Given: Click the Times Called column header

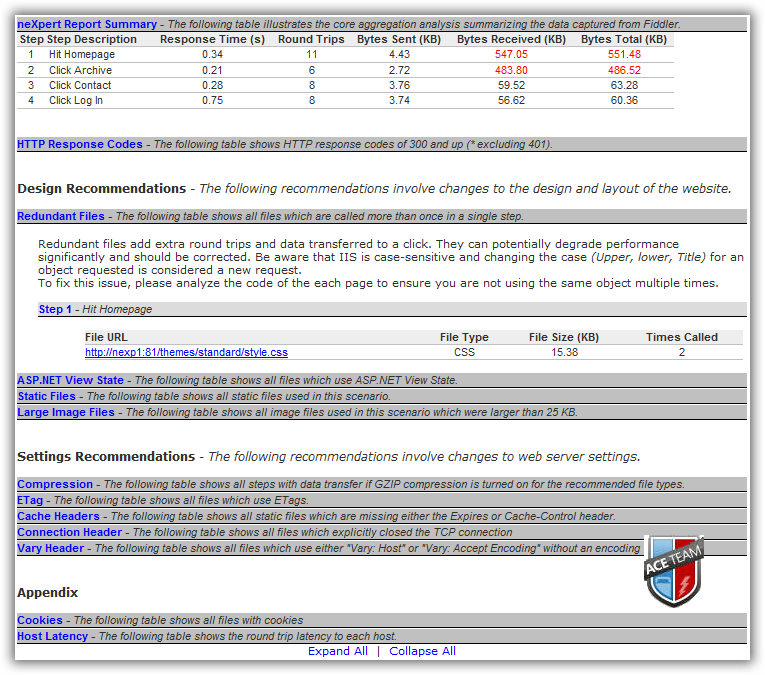Looking at the screenshot, I should tap(682, 338).
